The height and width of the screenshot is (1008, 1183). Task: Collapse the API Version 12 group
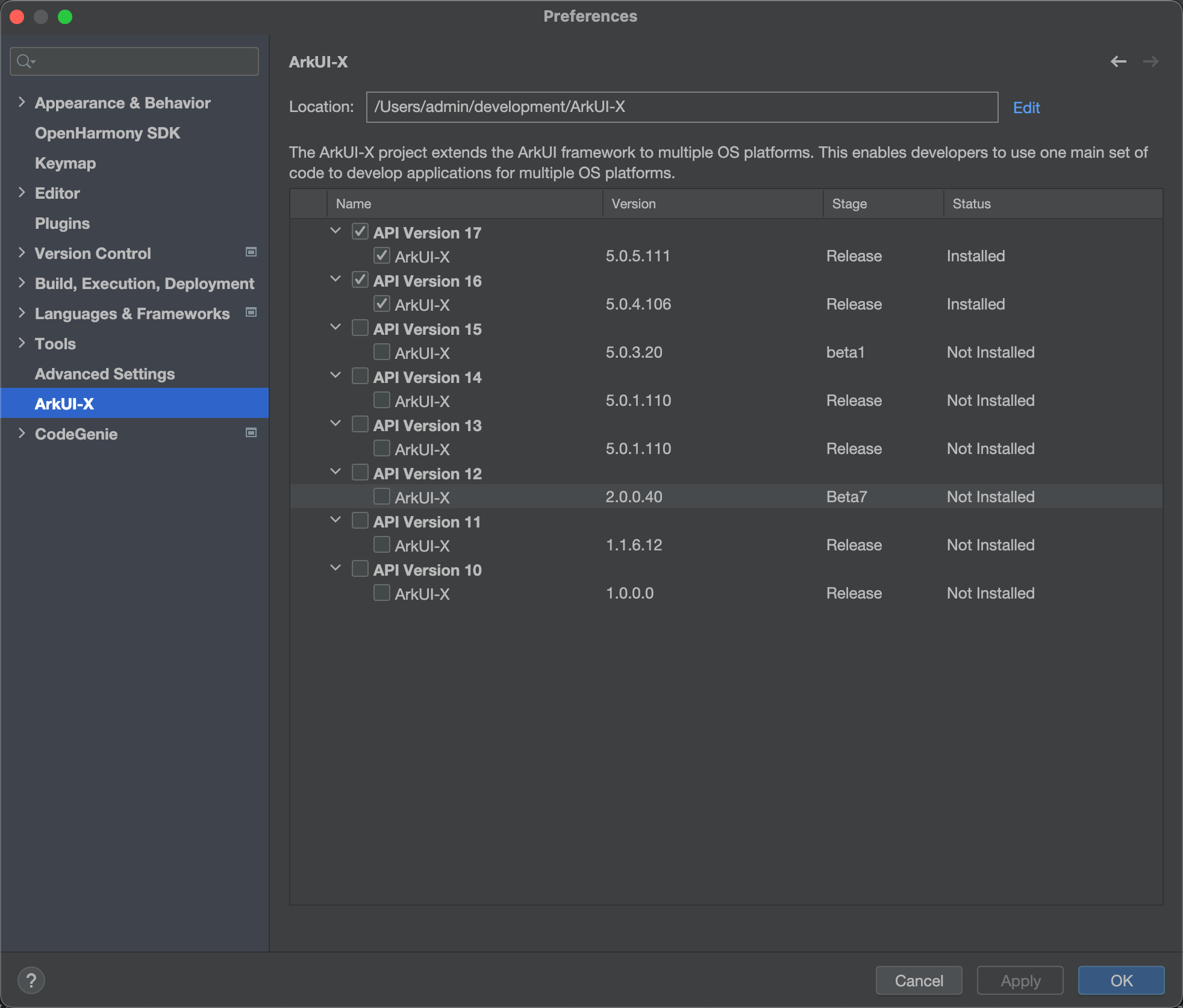point(336,472)
